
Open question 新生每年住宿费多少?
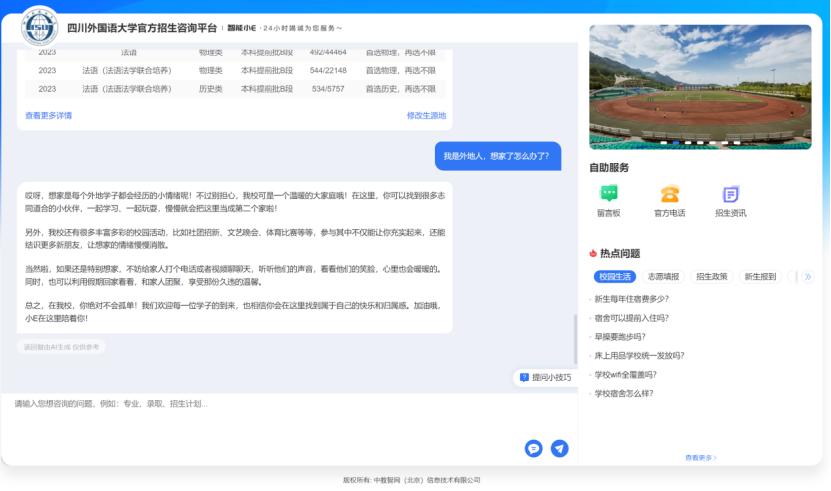click(631, 299)
